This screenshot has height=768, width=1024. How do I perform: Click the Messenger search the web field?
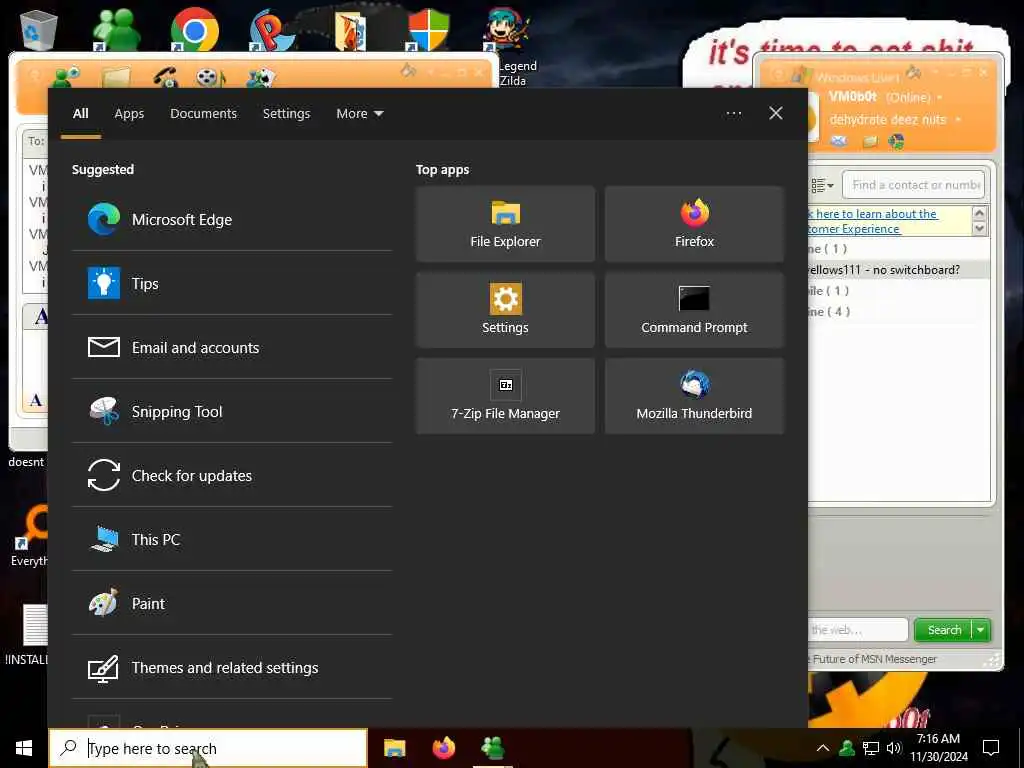click(x=858, y=630)
